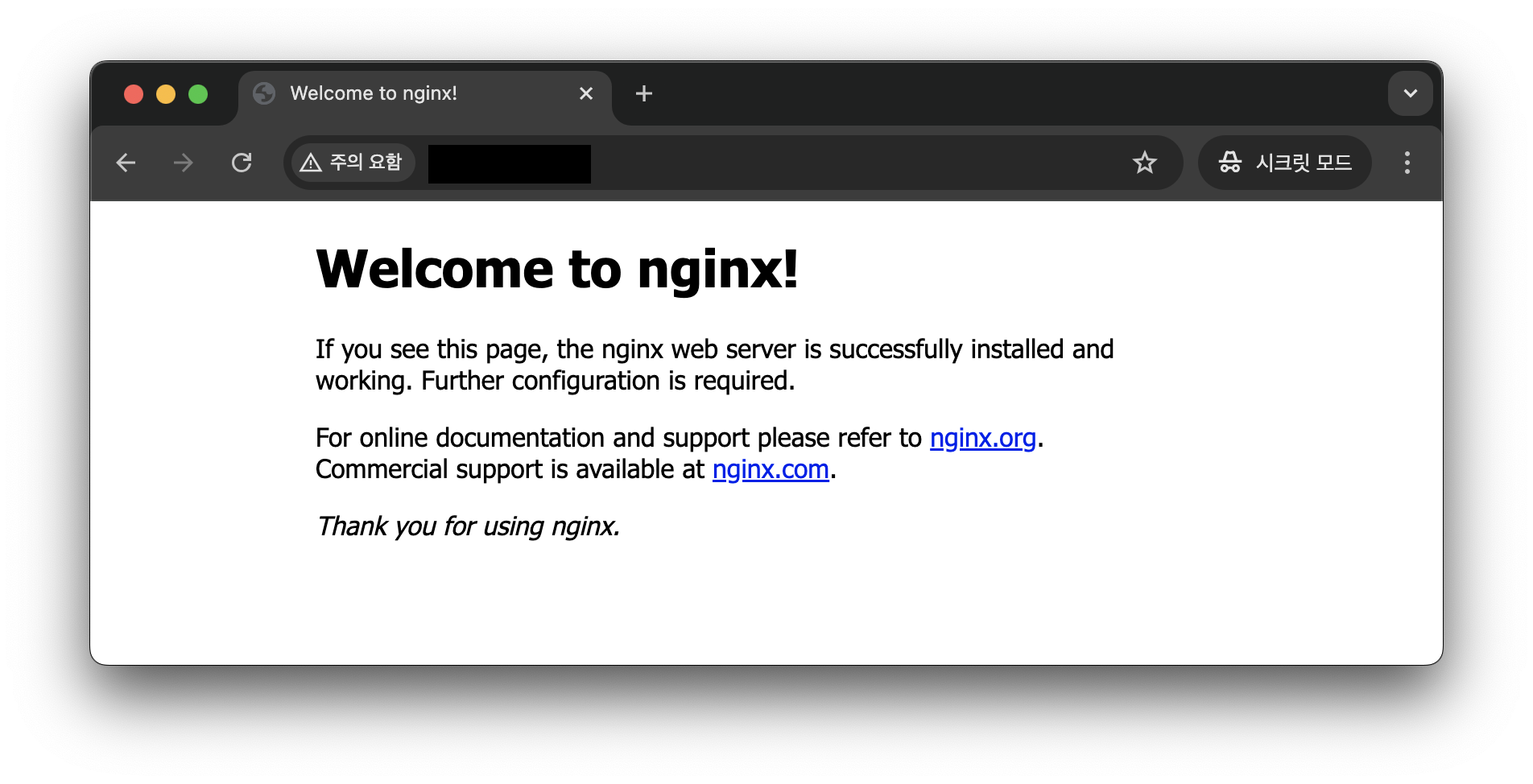
Task: Select the Welcome to nginx! tab
Action: click(425, 97)
